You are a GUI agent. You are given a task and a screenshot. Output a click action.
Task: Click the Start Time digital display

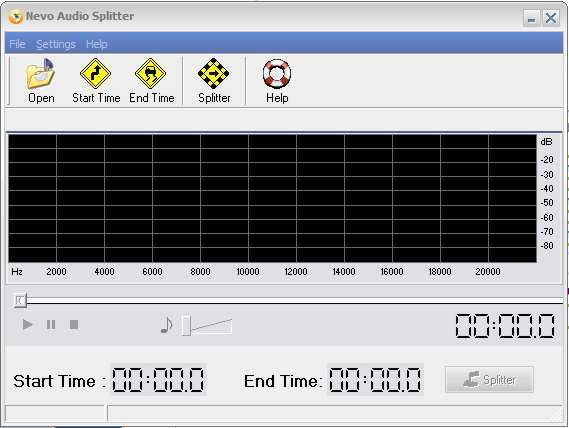coord(158,380)
